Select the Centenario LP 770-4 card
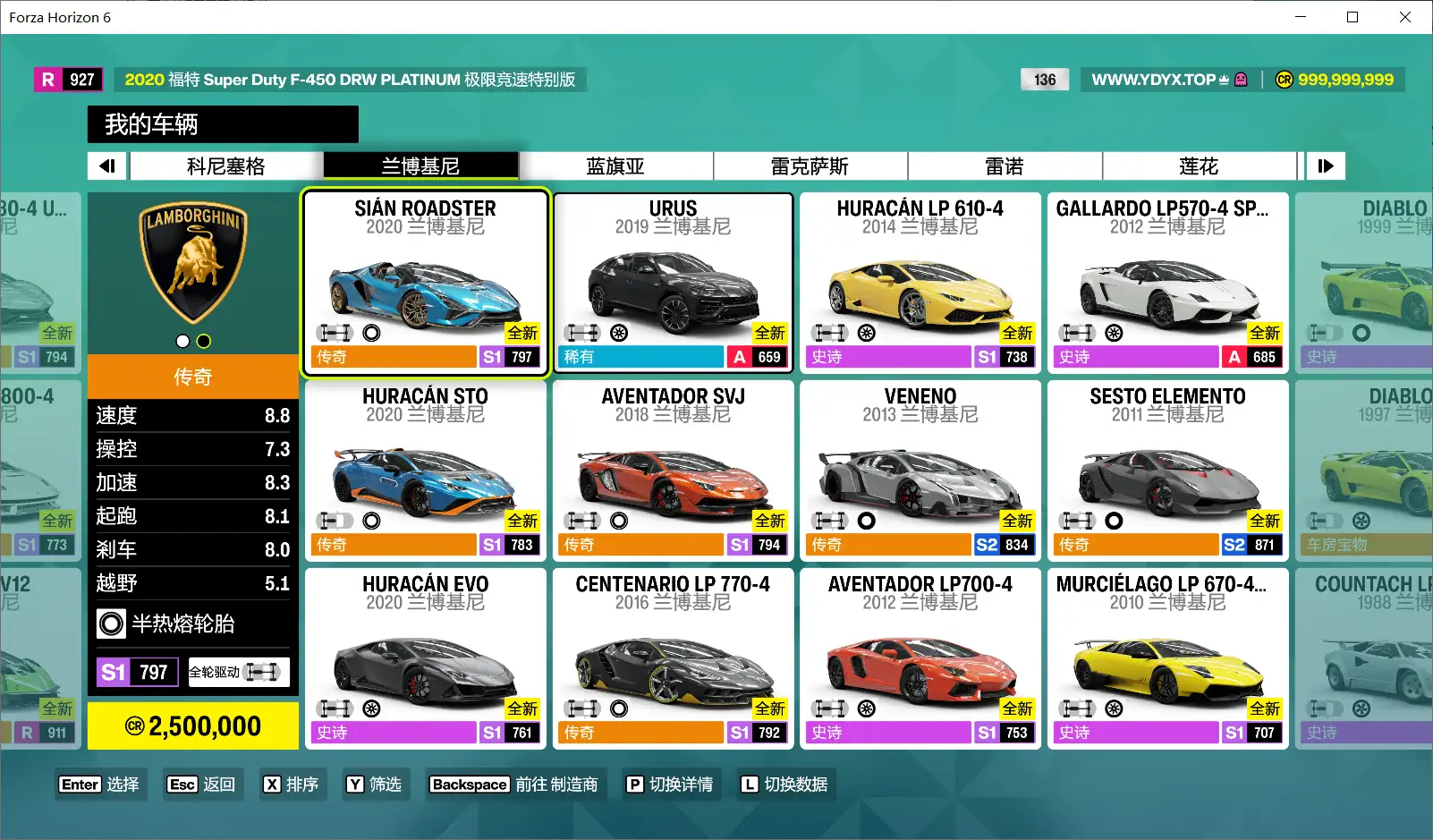The height and width of the screenshot is (840, 1433). click(x=673, y=658)
